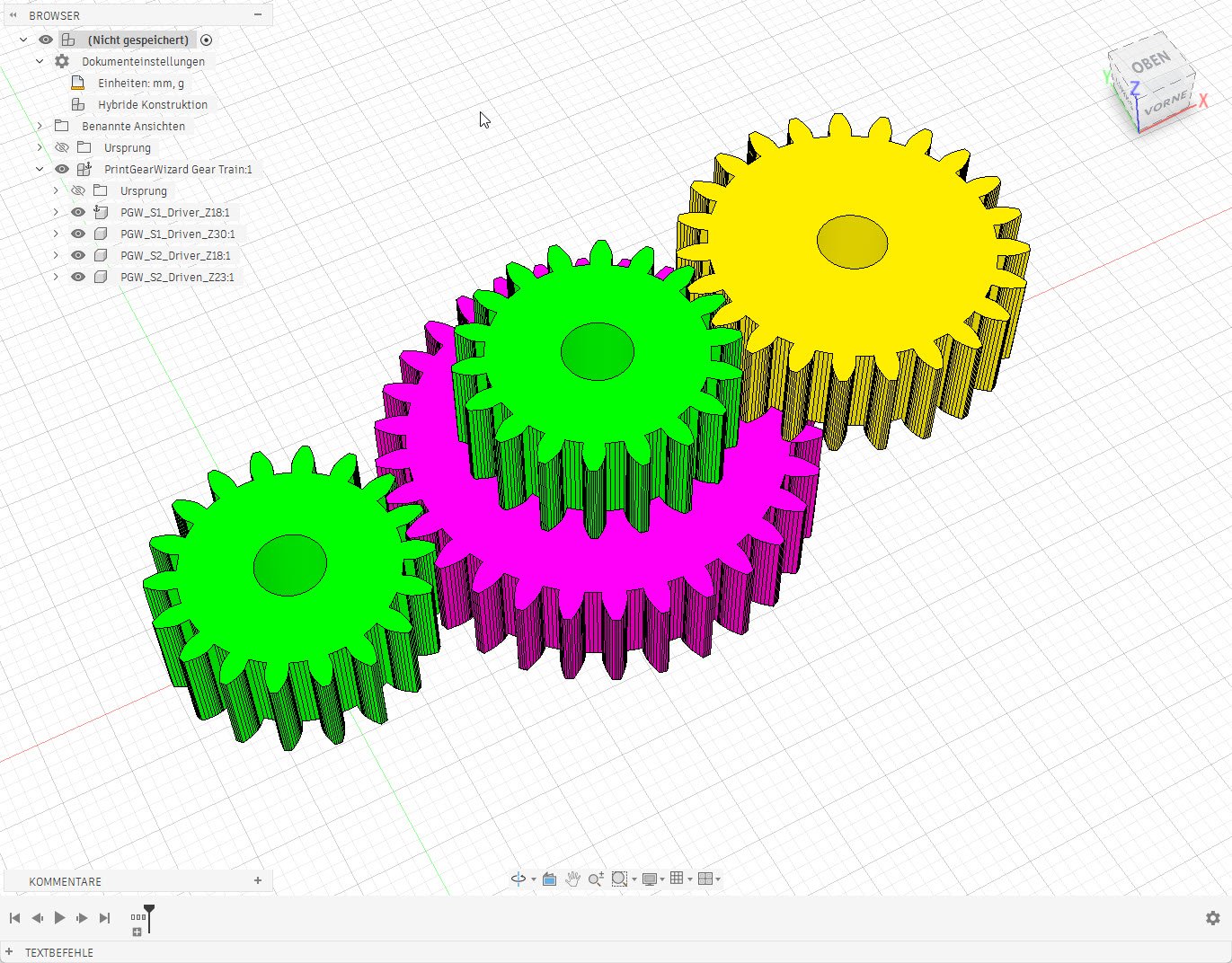
Task: Step timeline back one feature
Action: [x=37, y=917]
